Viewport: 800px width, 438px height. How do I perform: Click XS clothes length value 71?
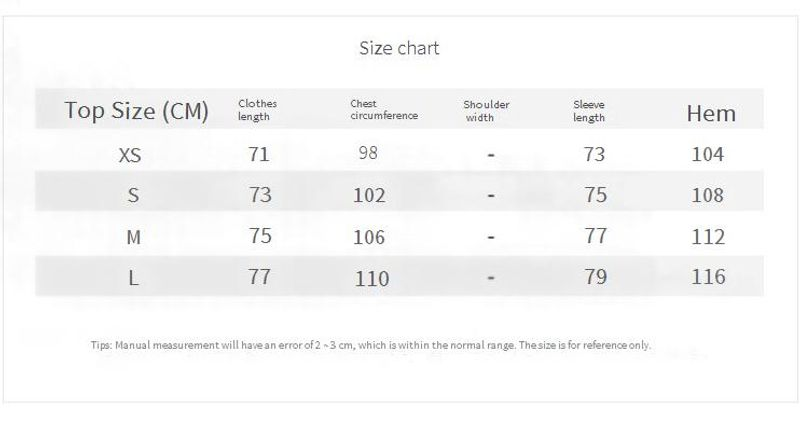click(x=259, y=155)
